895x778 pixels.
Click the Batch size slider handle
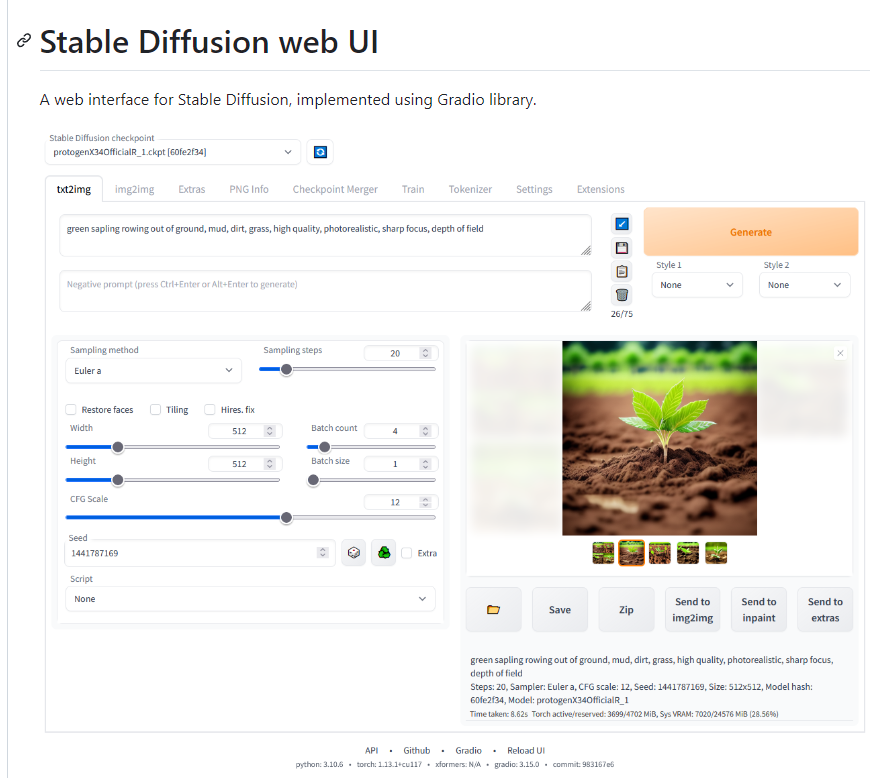click(x=313, y=480)
